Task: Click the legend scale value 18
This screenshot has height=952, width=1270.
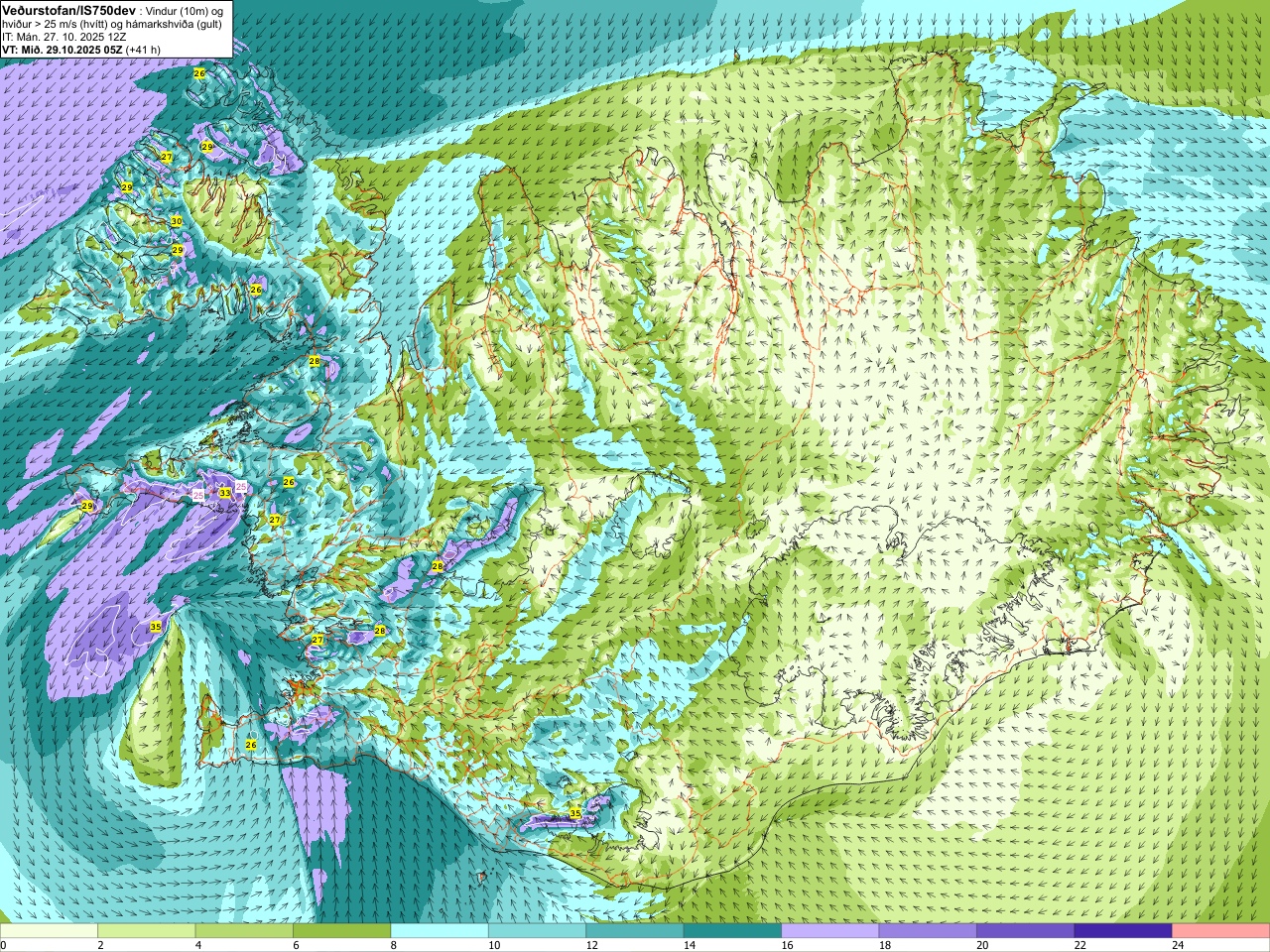Action: click(884, 945)
